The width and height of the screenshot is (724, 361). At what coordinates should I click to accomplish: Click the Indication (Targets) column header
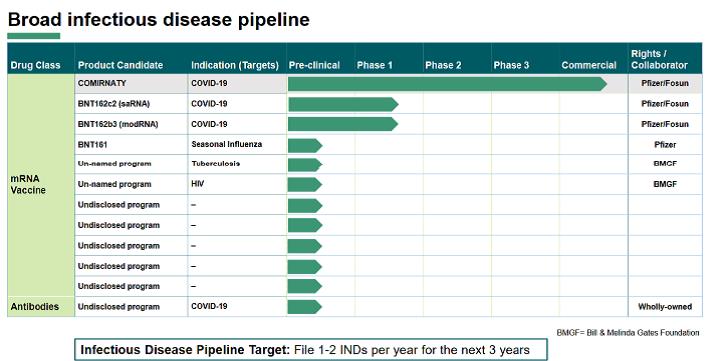(x=235, y=66)
